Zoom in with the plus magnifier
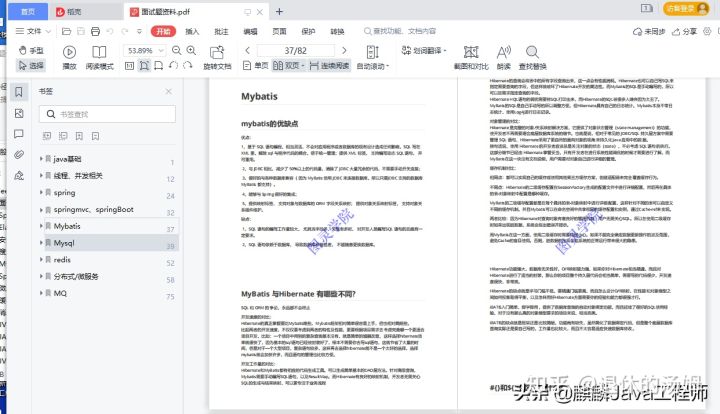 pyautogui.click(x=191, y=50)
